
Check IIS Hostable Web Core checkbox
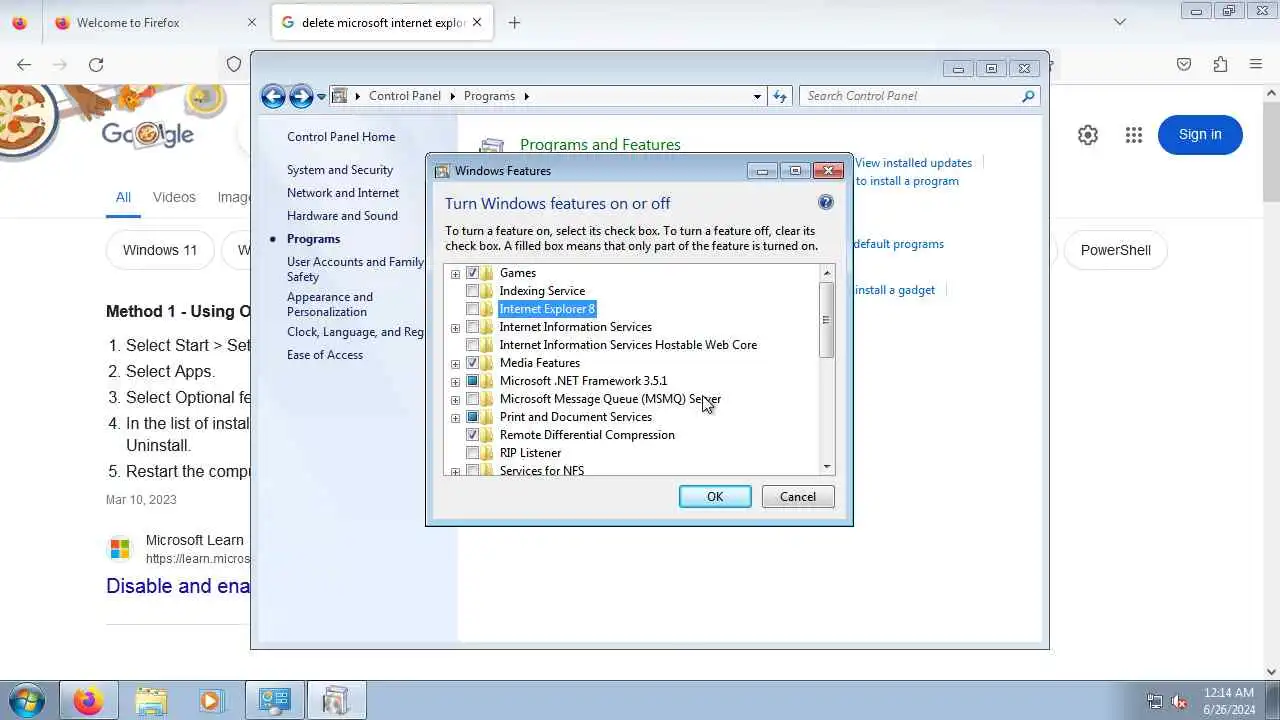pyautogui.click(x=473, y=345)
